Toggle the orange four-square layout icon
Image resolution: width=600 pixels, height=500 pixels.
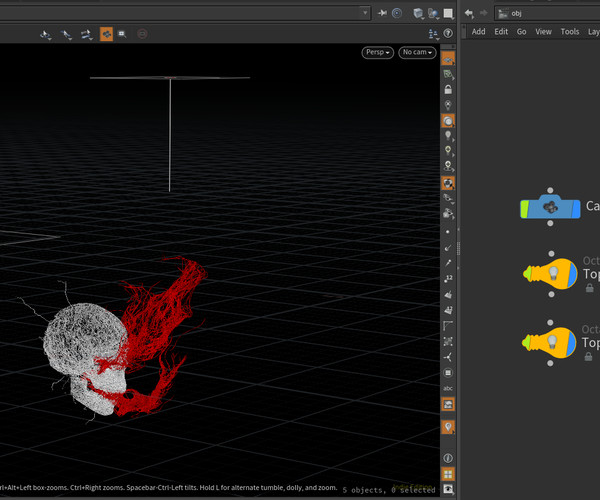click(449, 474)
